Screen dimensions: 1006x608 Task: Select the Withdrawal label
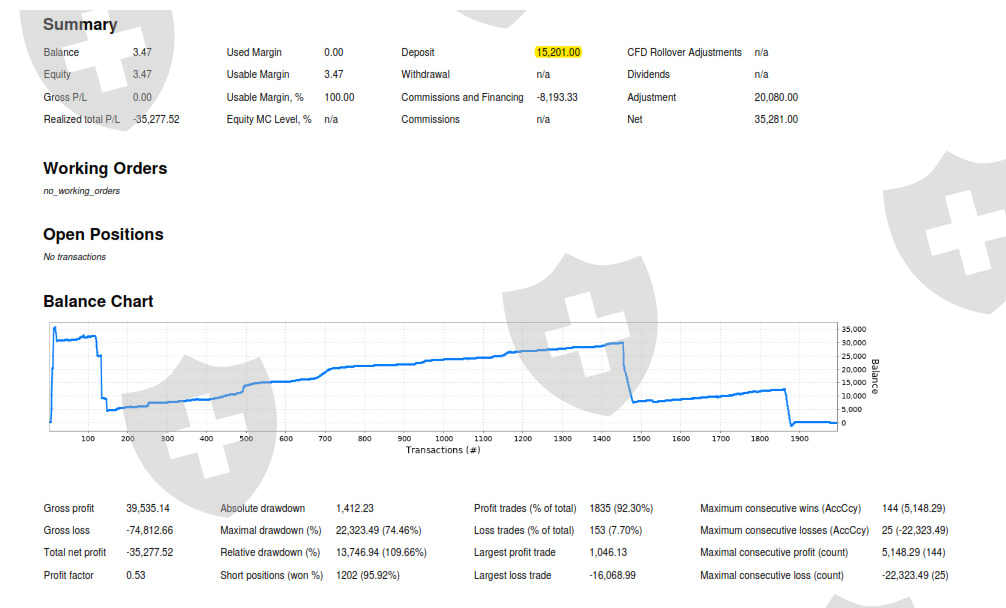pos(425,74)
